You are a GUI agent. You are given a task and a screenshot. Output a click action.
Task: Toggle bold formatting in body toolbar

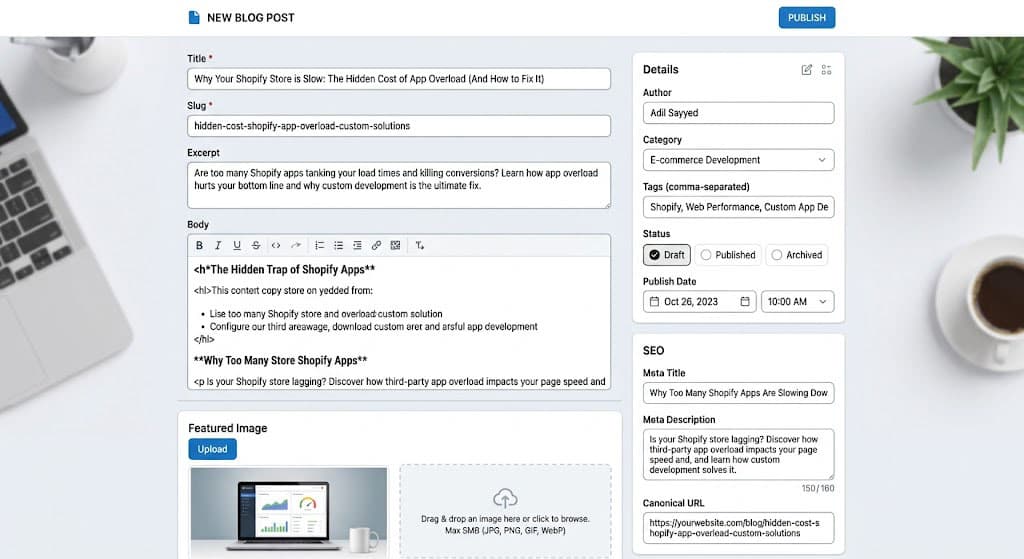point(199,246)
